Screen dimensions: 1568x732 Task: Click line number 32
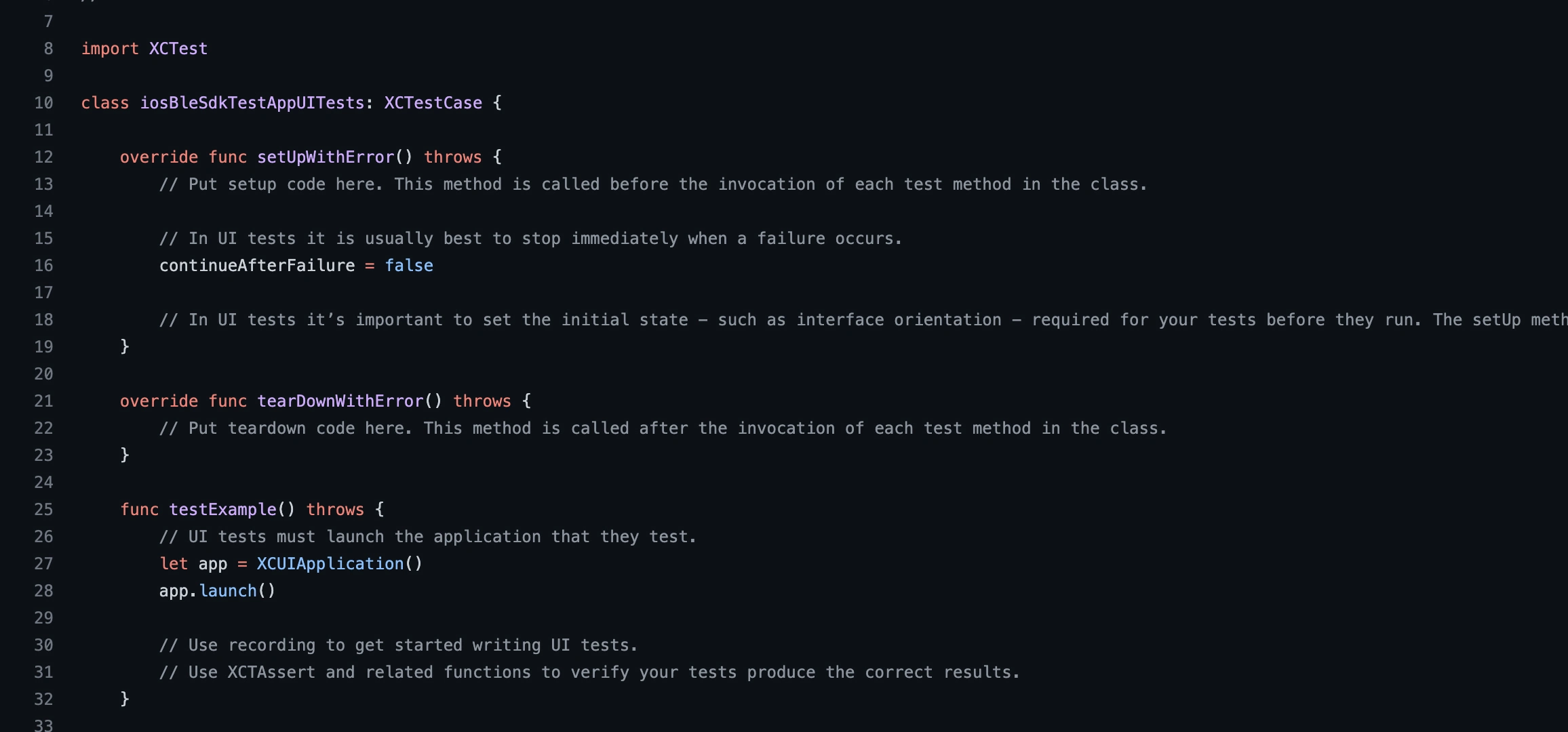[43, 699]
